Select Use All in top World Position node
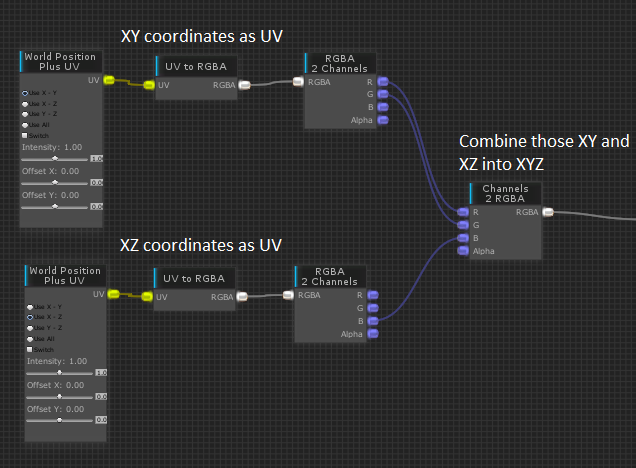Screen dimensions: 636x468 pos(35,125)
